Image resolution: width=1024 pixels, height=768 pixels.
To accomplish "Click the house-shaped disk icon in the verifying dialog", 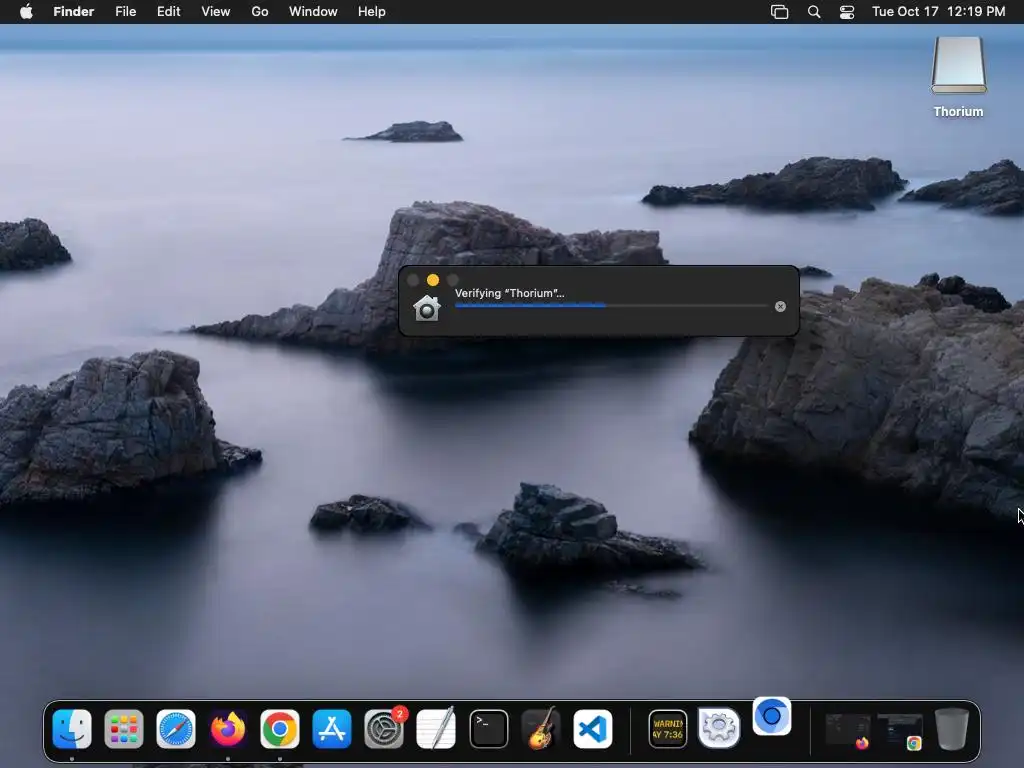I will pyautogui.click(x=427, y=308).
